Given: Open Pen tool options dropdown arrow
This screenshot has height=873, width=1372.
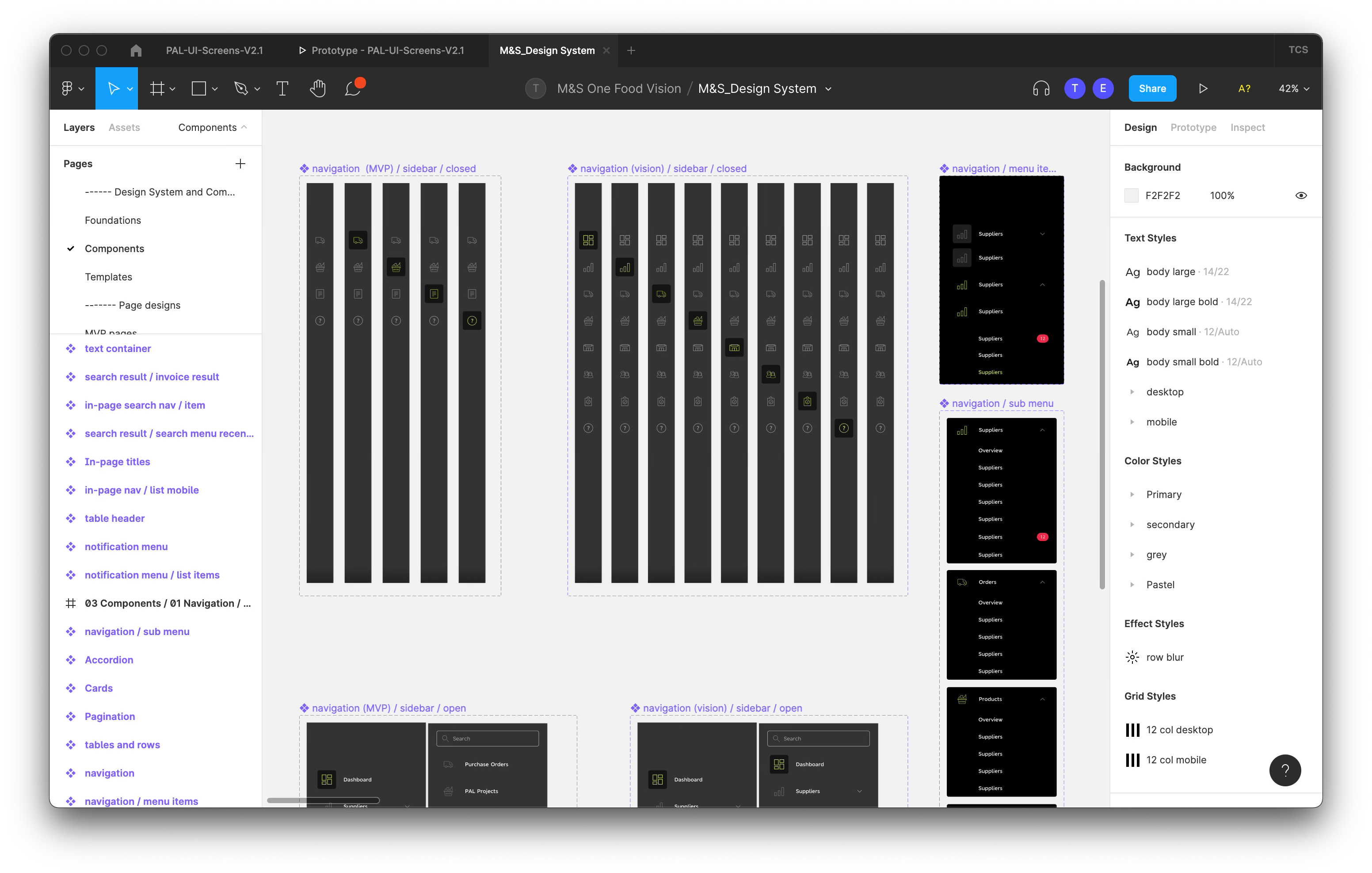Looking at the screenshot, I should (x=258, y=89).
